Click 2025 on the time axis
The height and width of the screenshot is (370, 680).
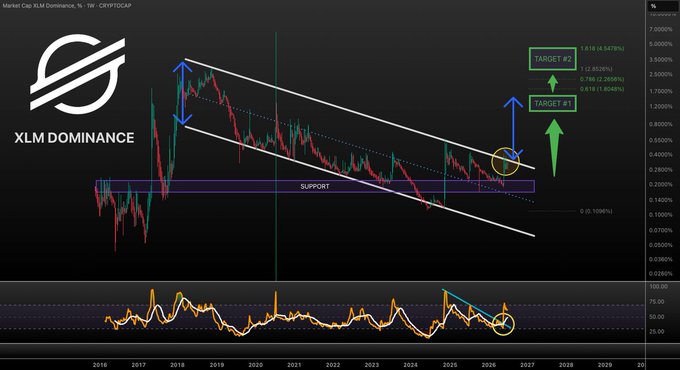click(450, 365)
